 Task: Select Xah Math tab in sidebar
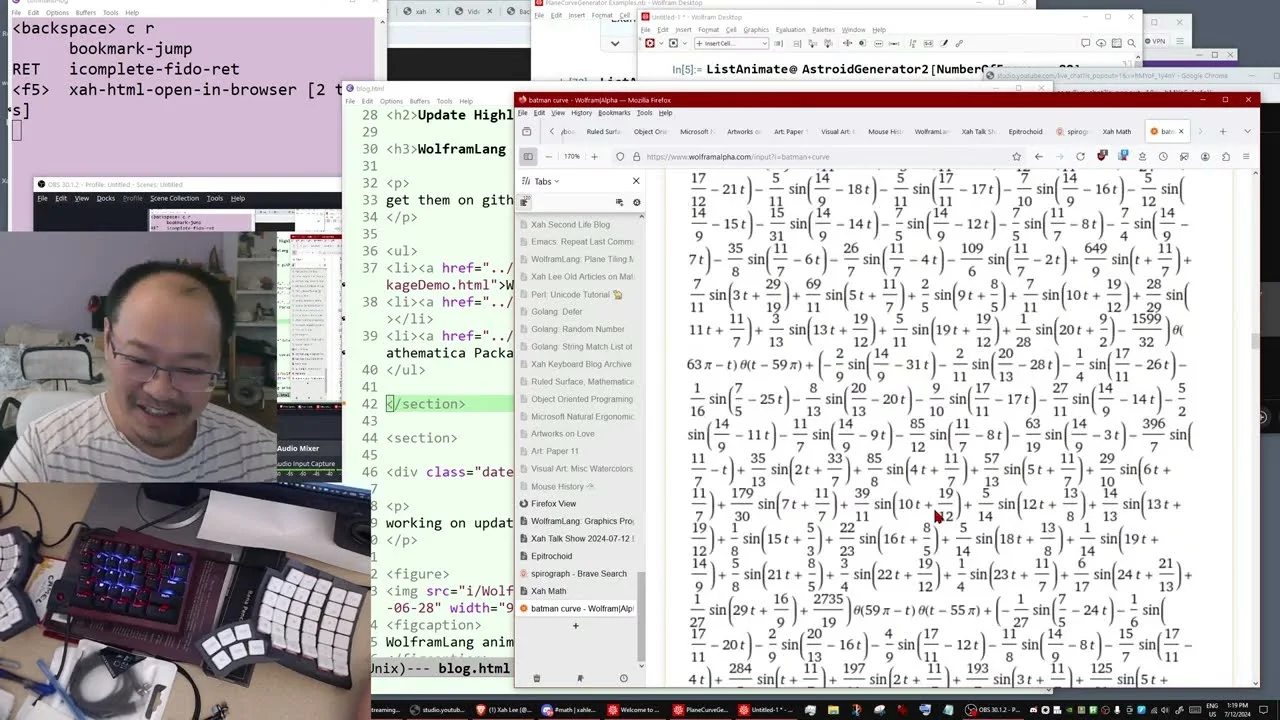click(578, 591)
